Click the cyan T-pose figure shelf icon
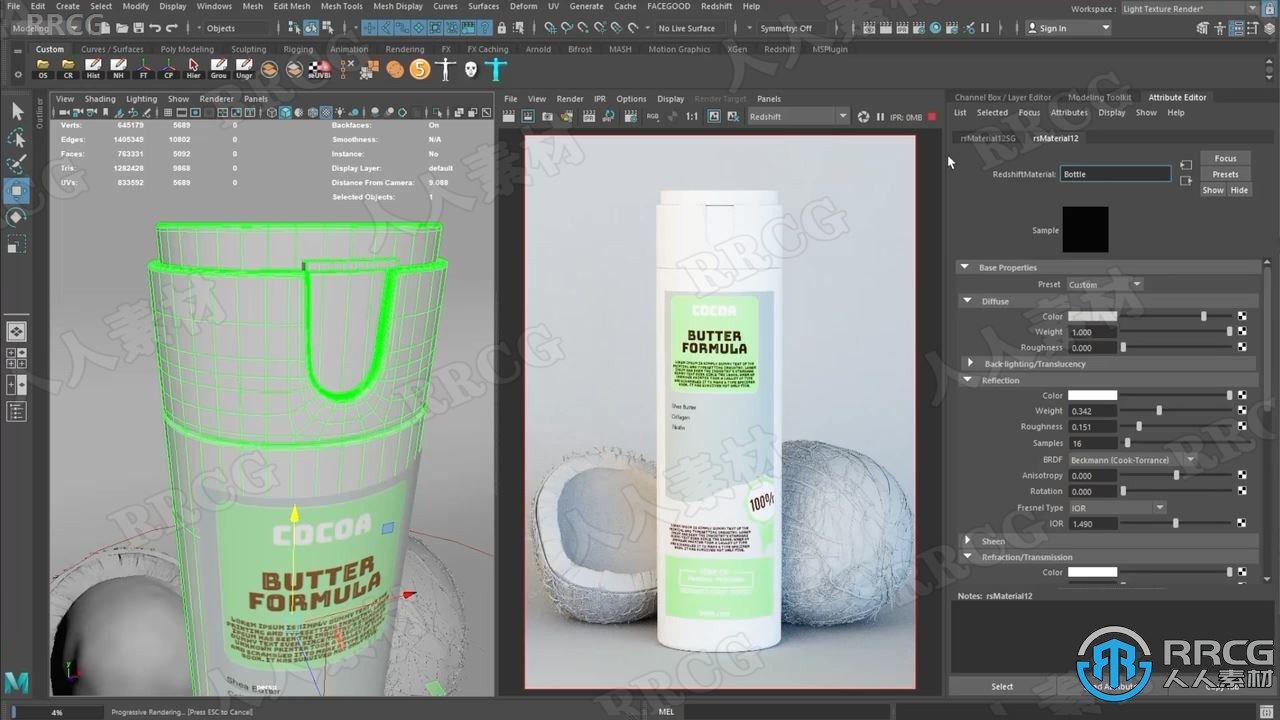The height and width of the screenshot is (720, 1280). pos(496,69)
